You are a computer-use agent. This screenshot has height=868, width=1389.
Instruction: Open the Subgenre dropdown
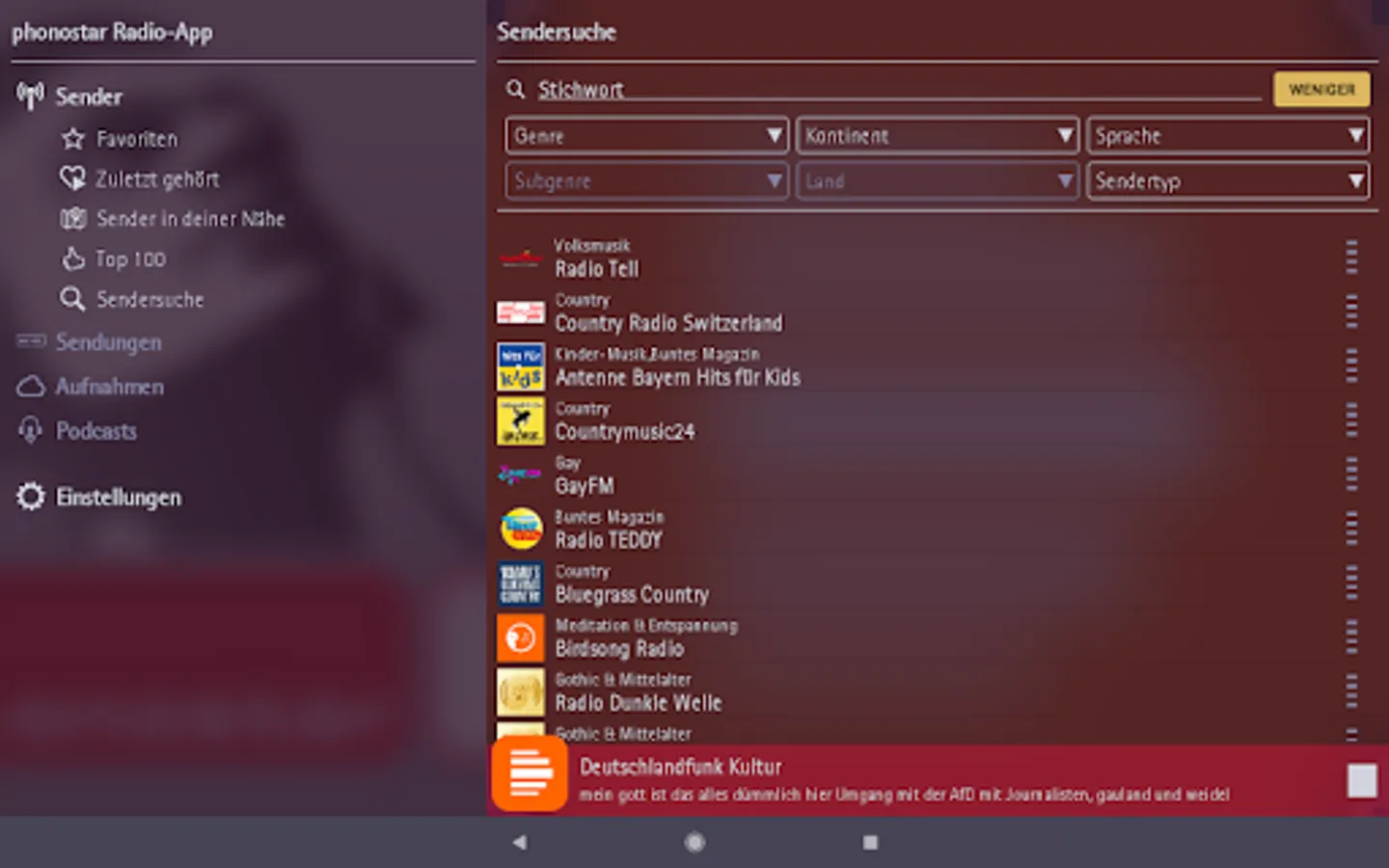pos(647,180)
